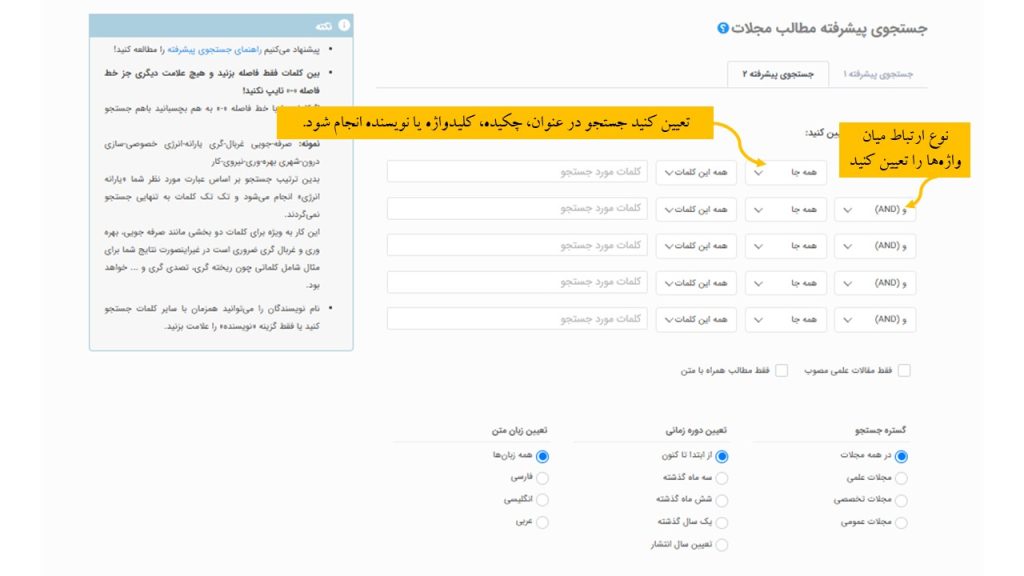Expand the first row همه این کلمات dropdown
Viewport: 1024px width, 576px height.
tap(696, 173)
